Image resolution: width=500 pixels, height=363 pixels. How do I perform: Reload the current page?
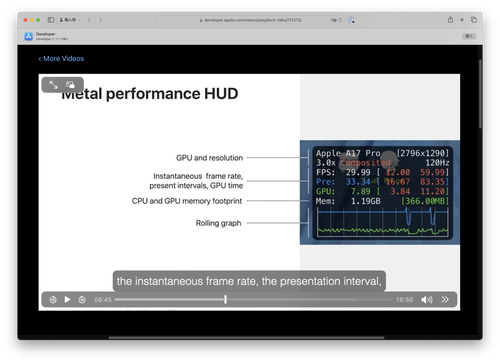pos(340,20)
